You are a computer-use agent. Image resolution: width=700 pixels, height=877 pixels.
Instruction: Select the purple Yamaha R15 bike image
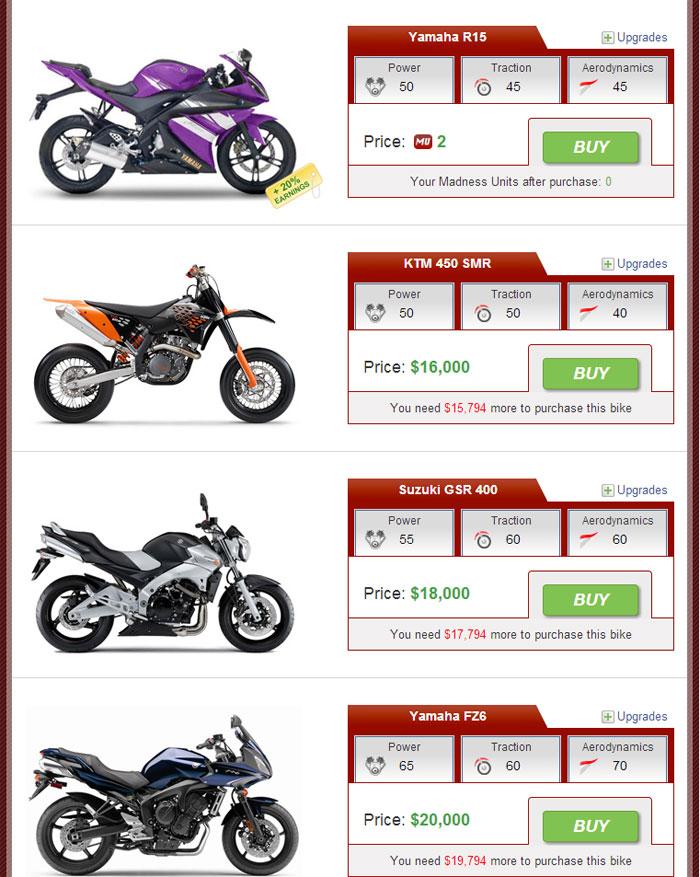(164, 121)
